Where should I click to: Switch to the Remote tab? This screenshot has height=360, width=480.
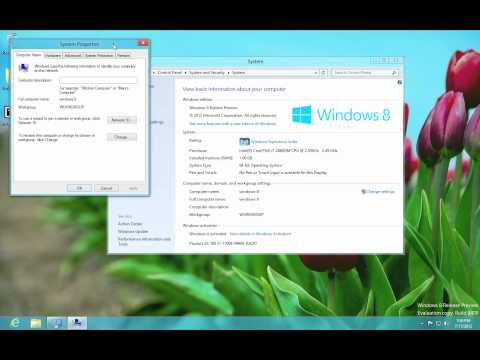coord(124,55)
